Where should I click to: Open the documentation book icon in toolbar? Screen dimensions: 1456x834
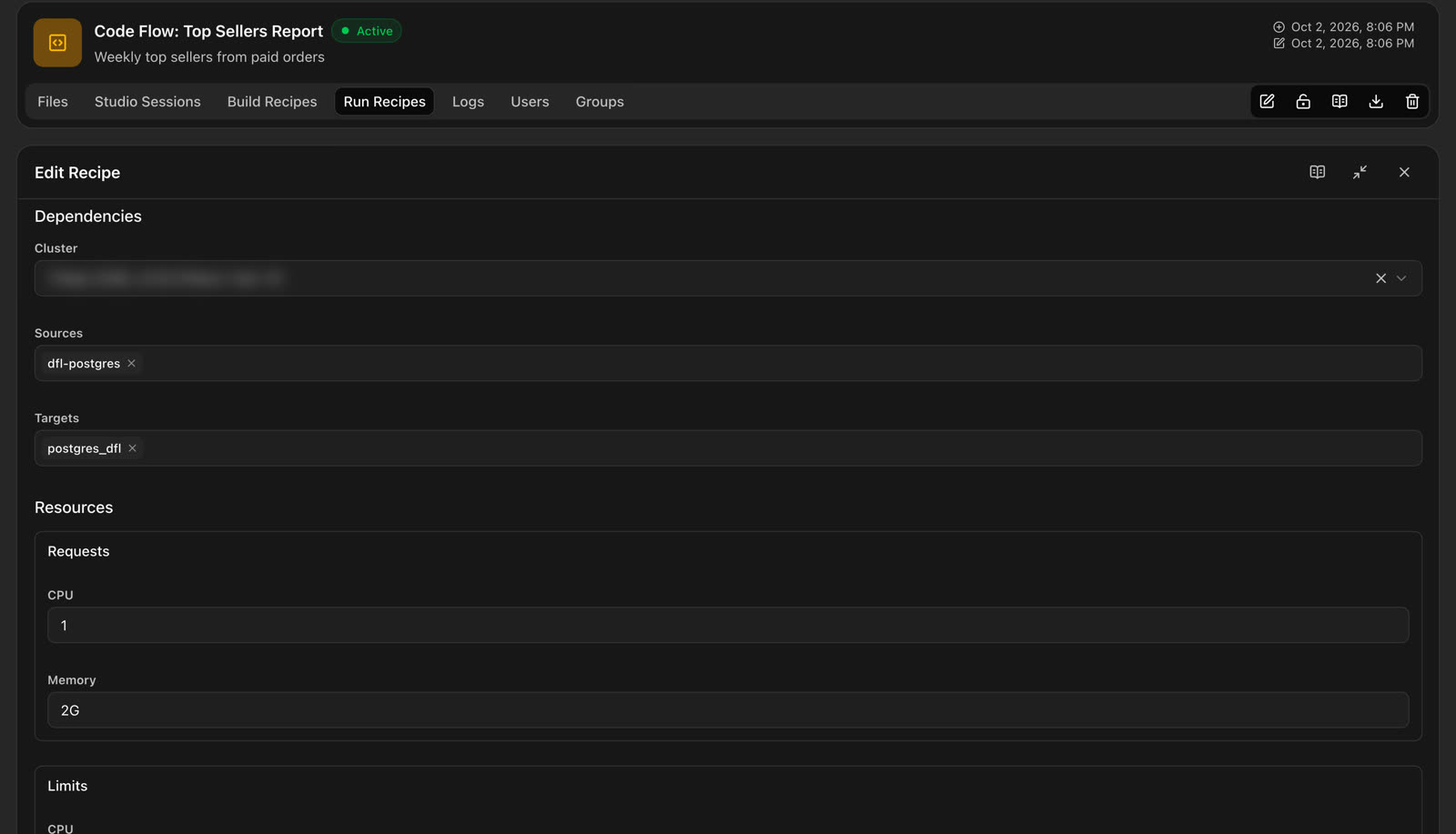(1340, 101)
